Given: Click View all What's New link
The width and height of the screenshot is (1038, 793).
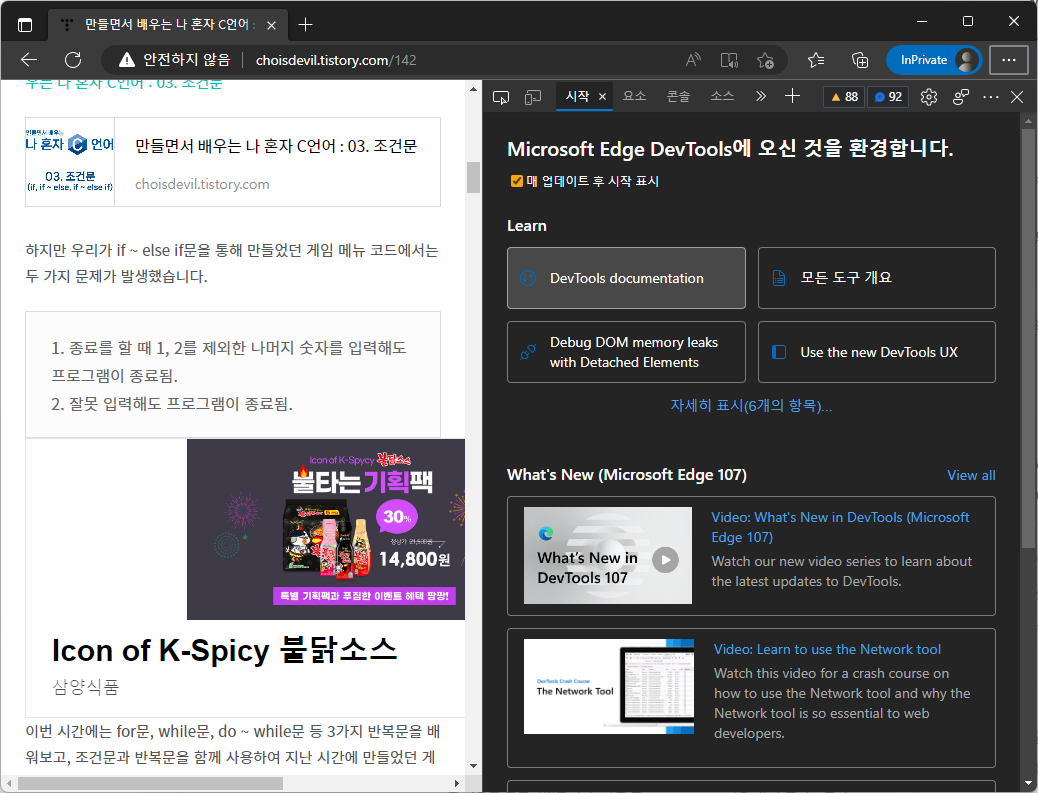Looking at the screenshot, I should pos(971,475).
